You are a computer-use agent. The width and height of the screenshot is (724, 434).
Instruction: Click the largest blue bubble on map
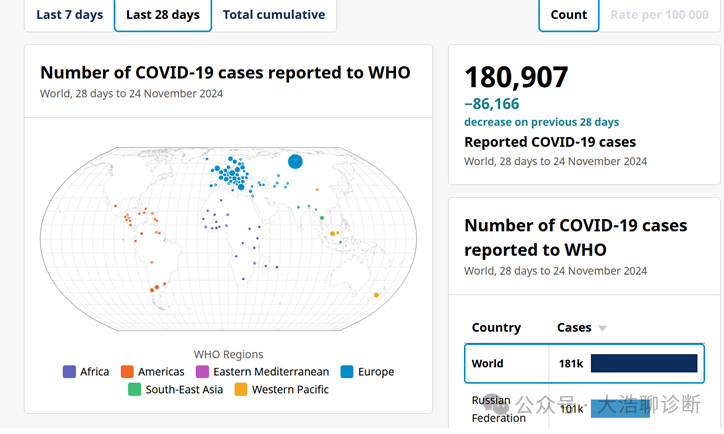click(295, 161)
